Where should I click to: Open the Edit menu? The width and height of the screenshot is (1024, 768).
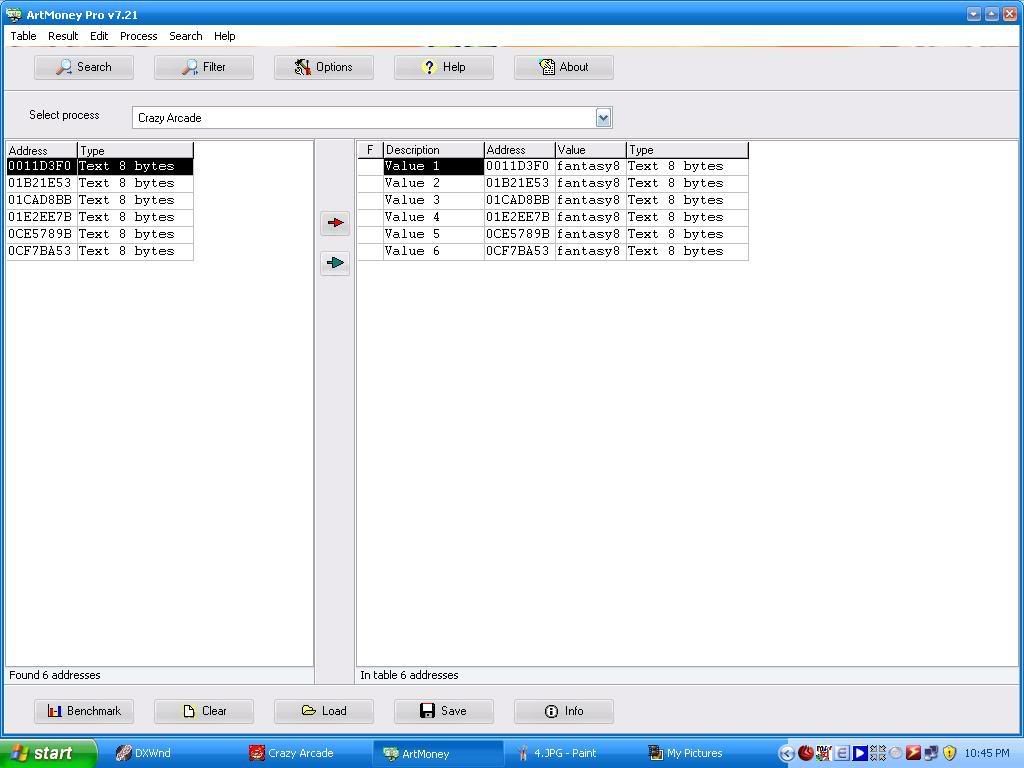click(x=99, y=36)
